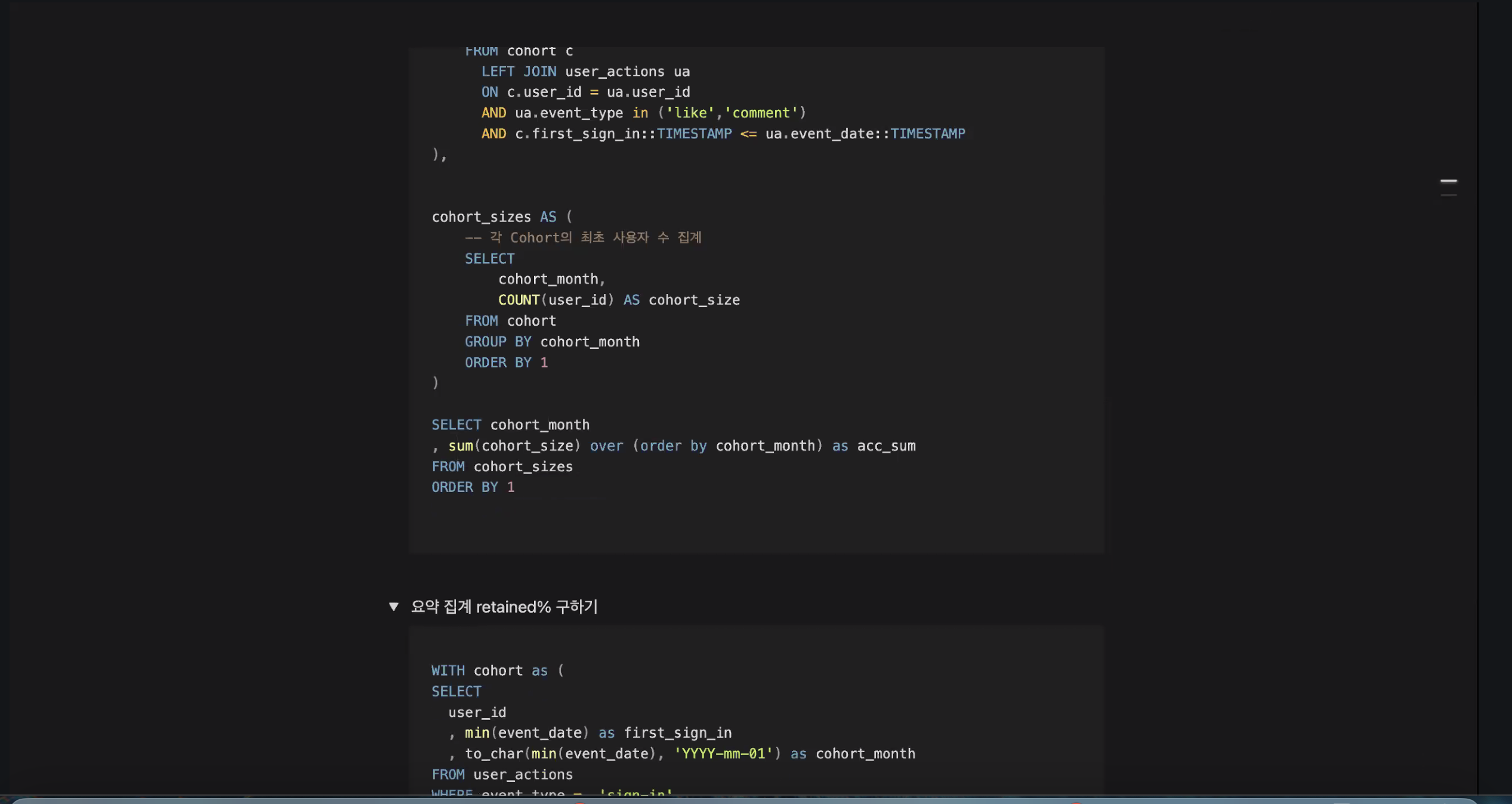Click the 'cohort_sizes AS (' line

pyautogui.click(x=502, y=217)
